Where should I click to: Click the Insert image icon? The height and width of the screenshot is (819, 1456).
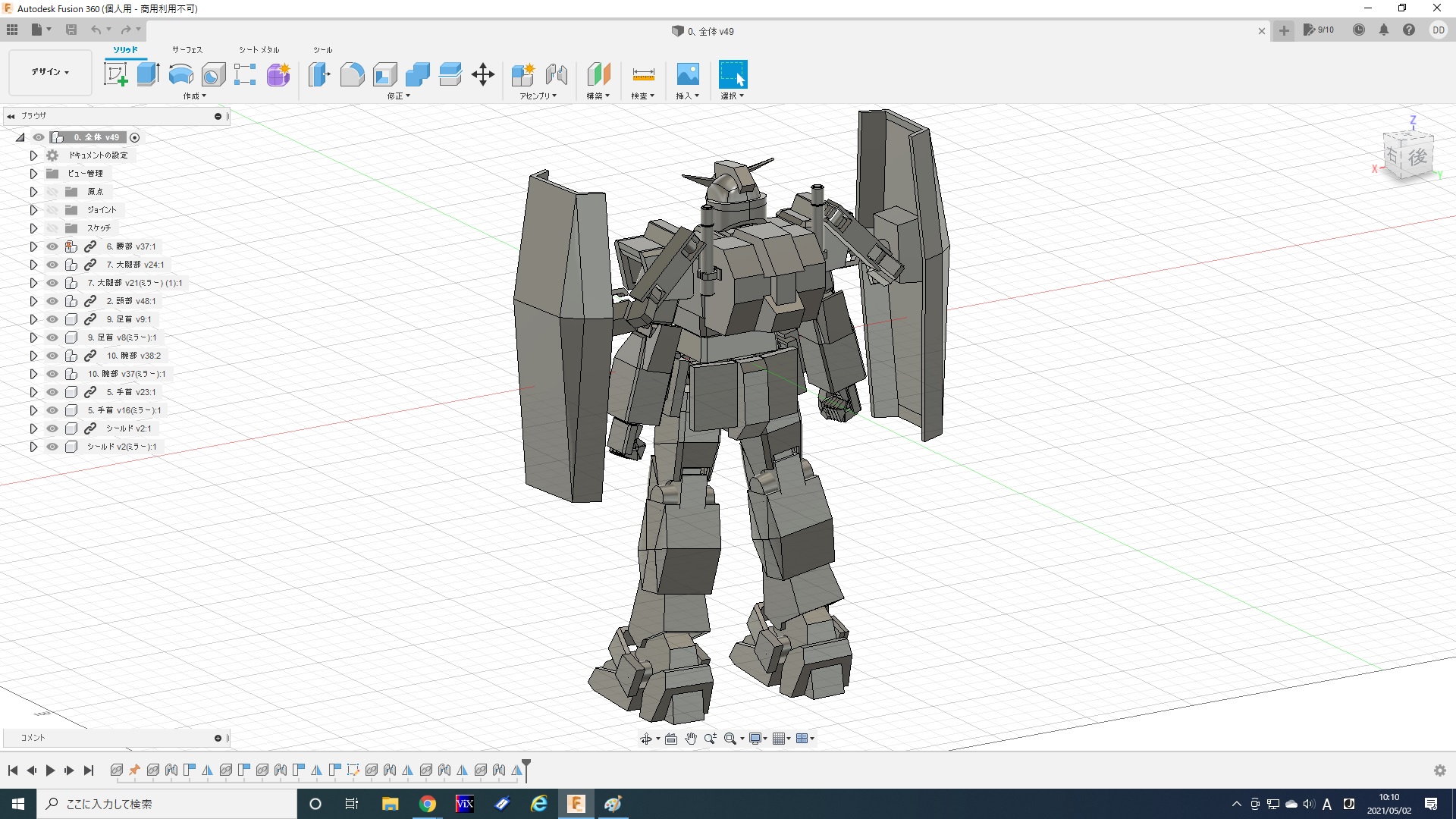click(687, 74)
